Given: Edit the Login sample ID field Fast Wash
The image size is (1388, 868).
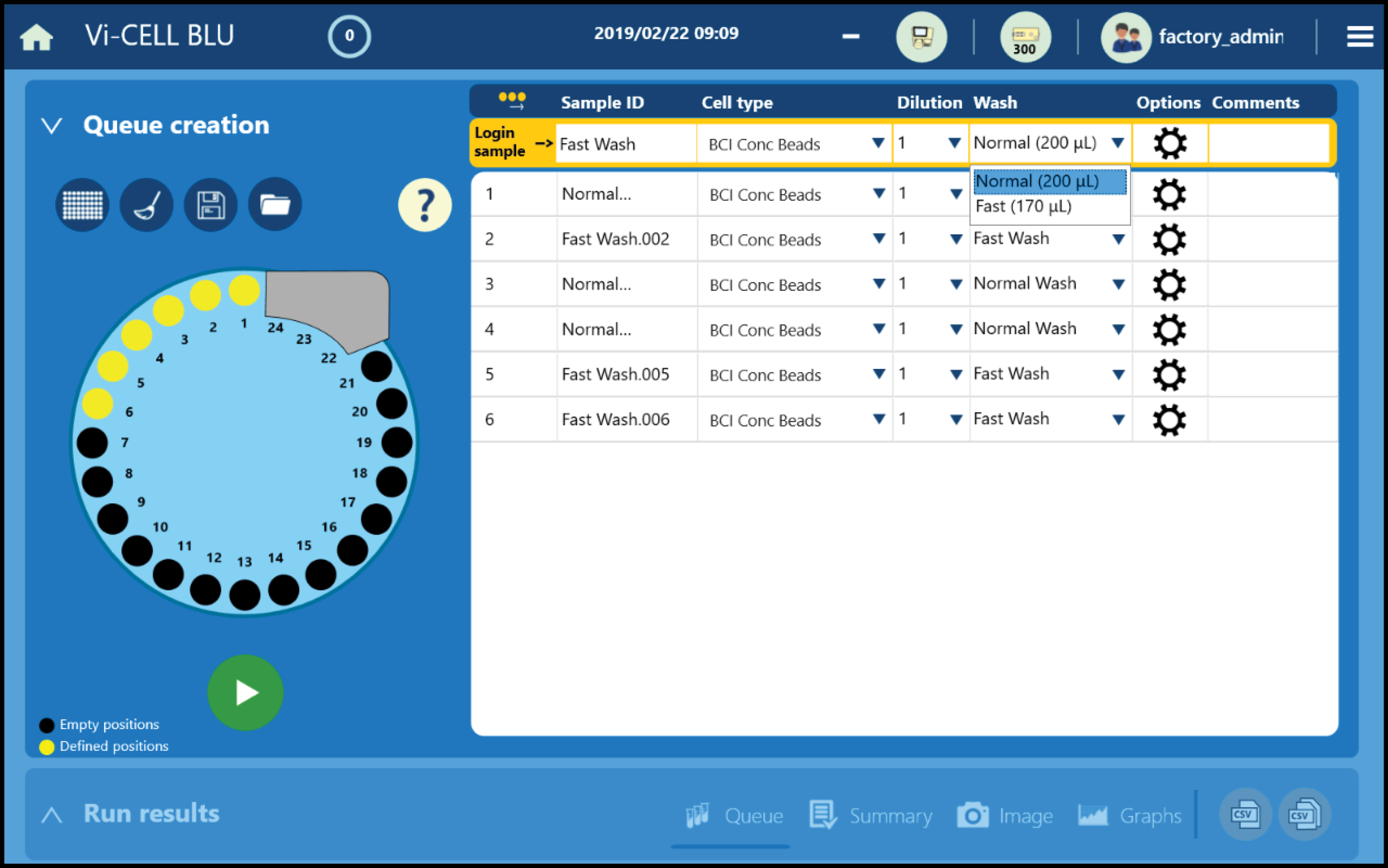Looking at the screenshot, I should pyautogui.click(x=626, y=144).
